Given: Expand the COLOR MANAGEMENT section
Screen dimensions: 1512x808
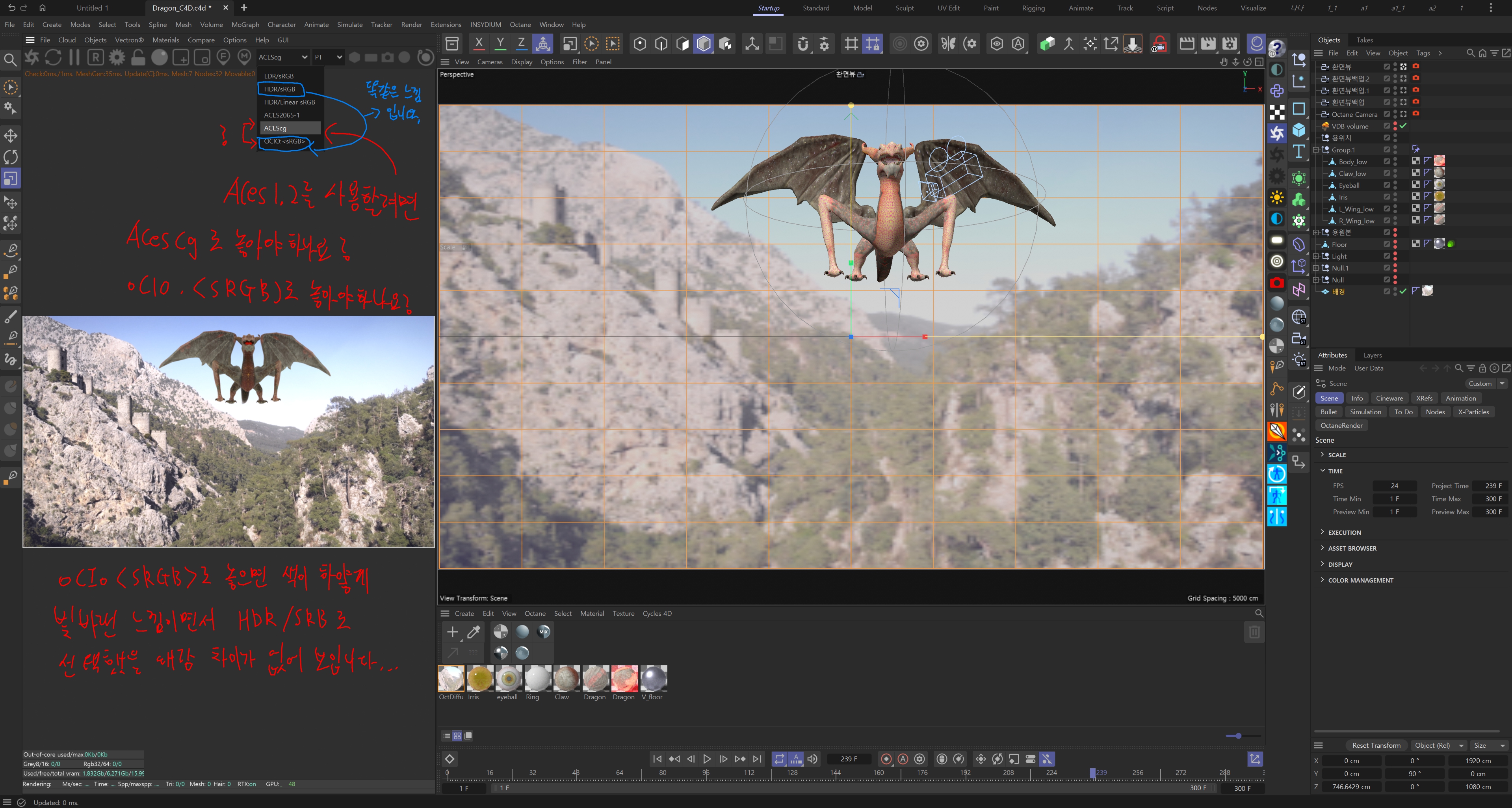Looking at the screenshot, I should (1360, 580).
